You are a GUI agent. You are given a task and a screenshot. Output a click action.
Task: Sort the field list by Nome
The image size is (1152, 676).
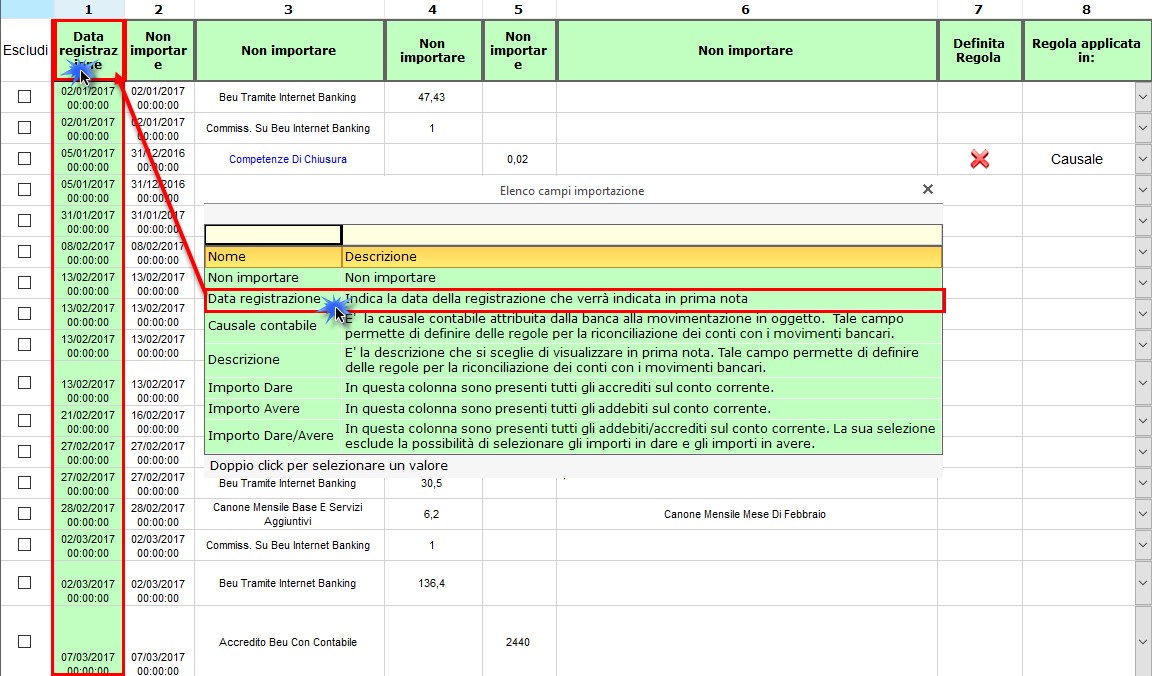coord(273,256)
